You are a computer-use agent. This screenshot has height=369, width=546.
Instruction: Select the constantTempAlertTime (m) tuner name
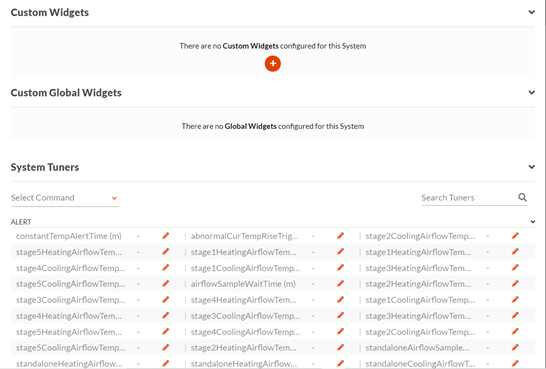tap(69, 236)
